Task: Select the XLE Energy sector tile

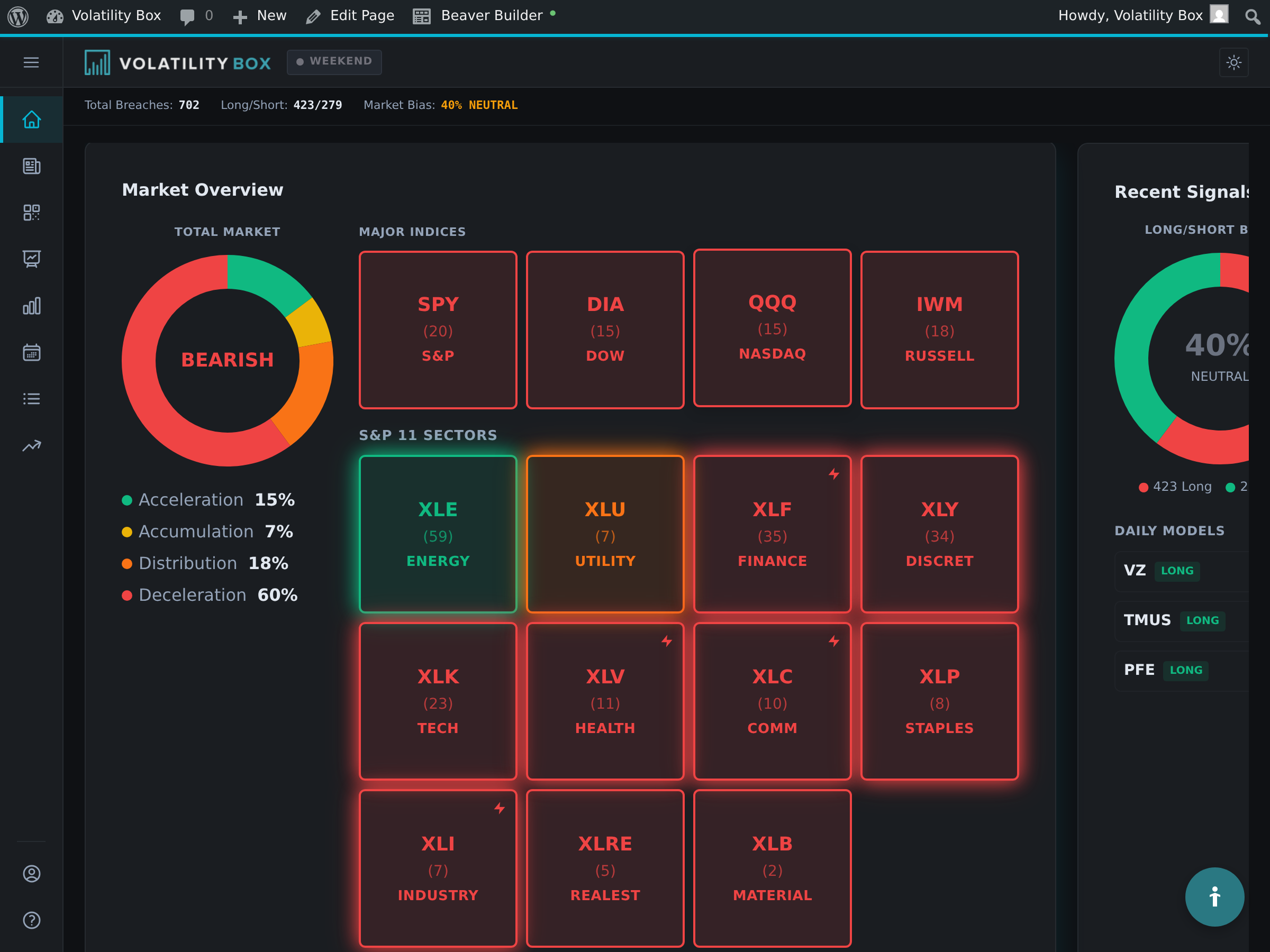Action: (x=438, y=534)
